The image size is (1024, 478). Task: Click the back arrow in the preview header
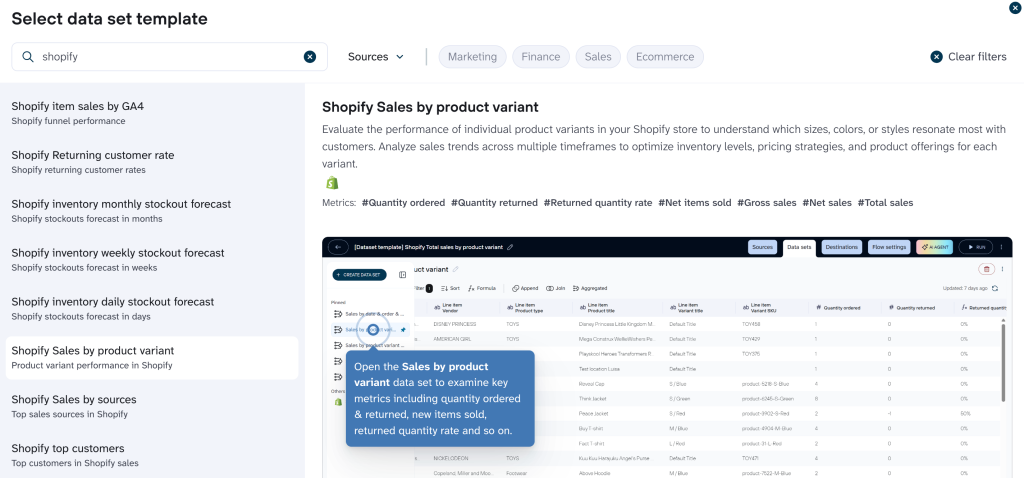pyautogui.click(x=338, y=247)
